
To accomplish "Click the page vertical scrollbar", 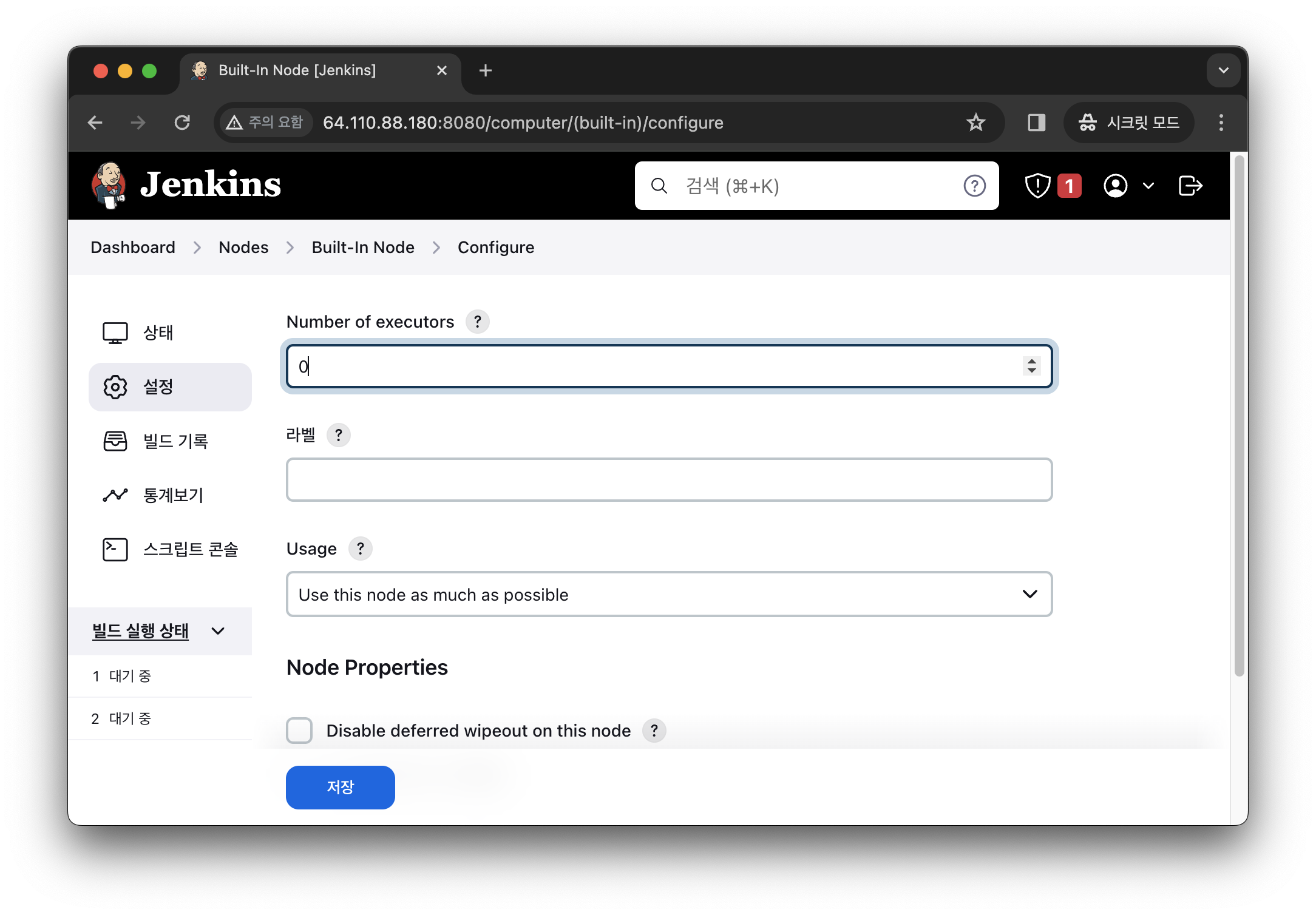I will 1239,416.
